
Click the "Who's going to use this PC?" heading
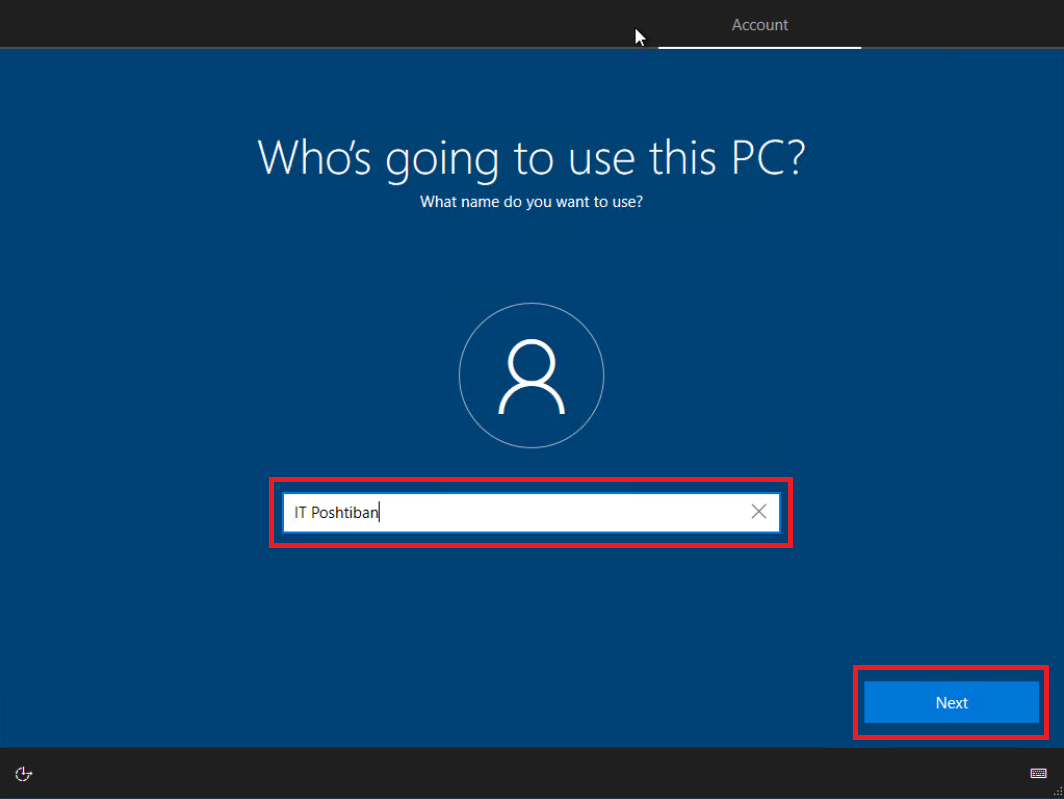tap(531, 157)
